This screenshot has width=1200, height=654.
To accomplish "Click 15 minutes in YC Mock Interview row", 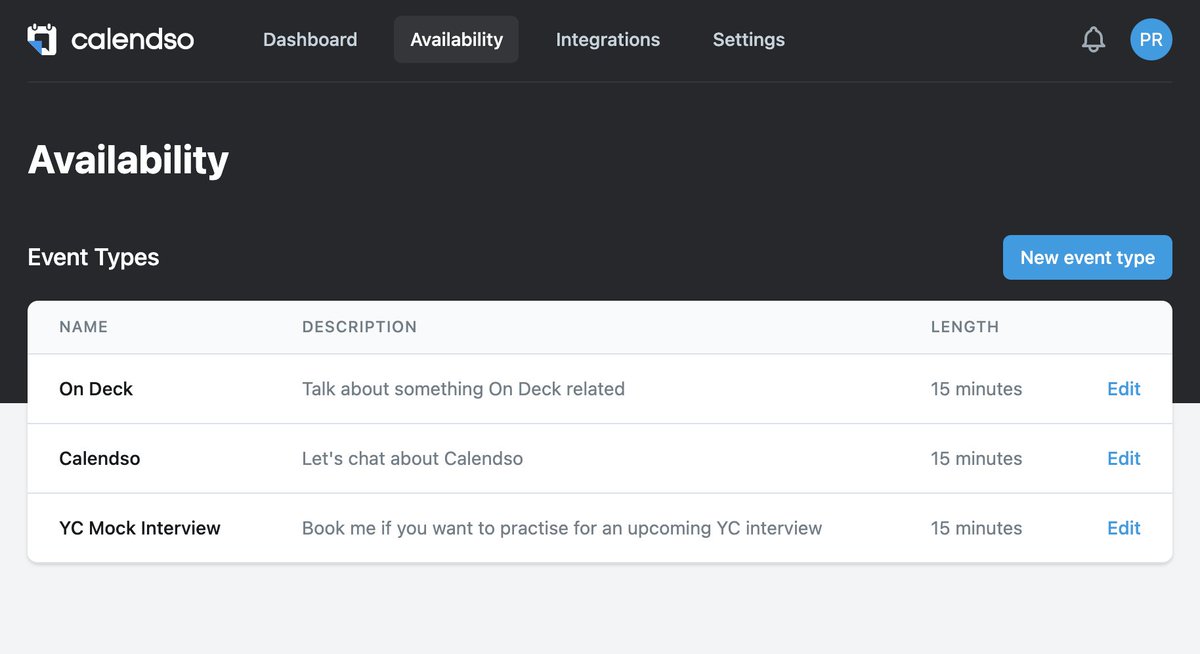I will (976, 528).
